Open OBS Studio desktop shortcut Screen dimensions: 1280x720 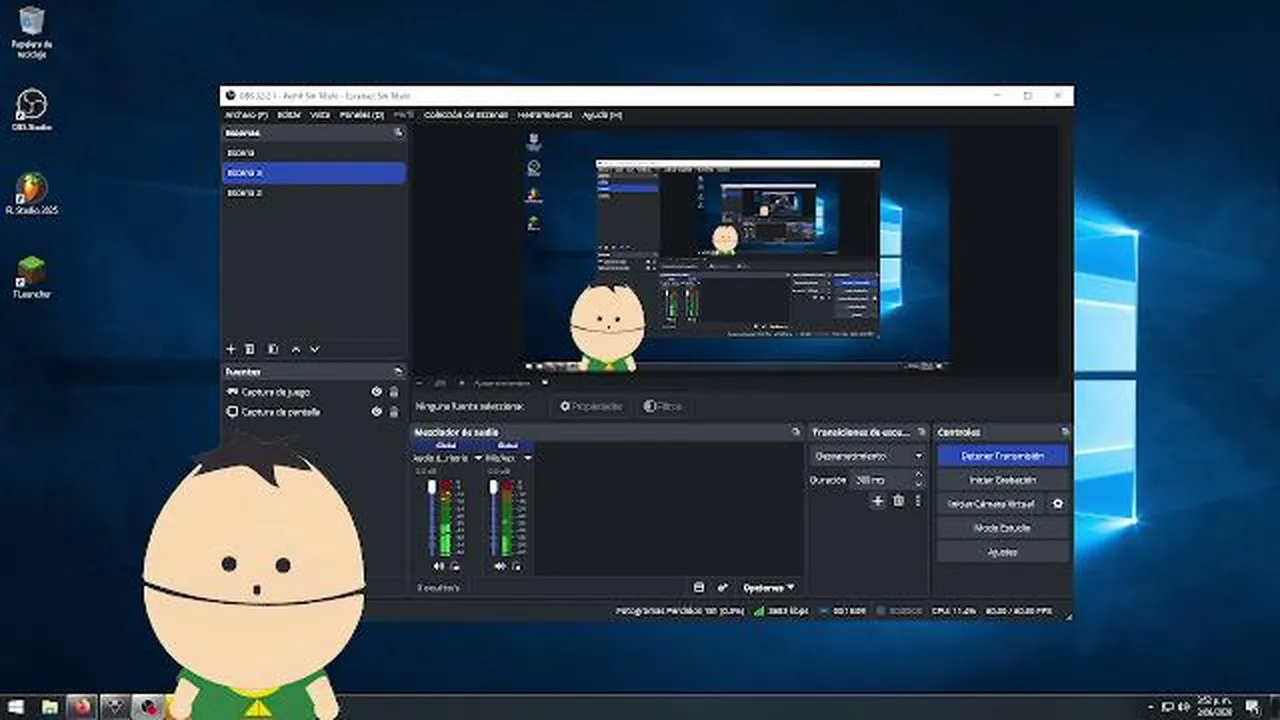(32, 109)
